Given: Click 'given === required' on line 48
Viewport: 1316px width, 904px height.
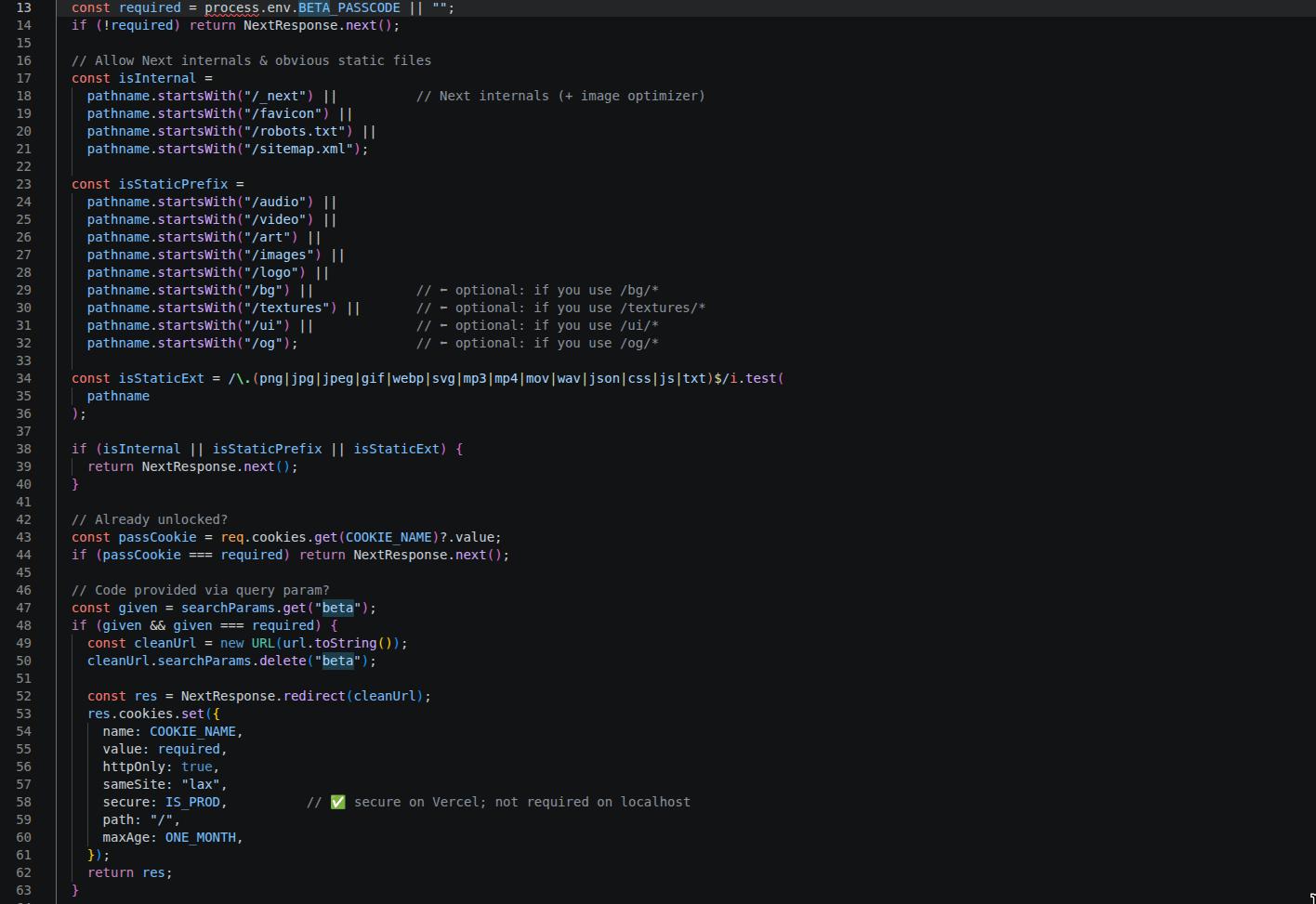Looking at the screenshot, I should click(x=243, y=625).
